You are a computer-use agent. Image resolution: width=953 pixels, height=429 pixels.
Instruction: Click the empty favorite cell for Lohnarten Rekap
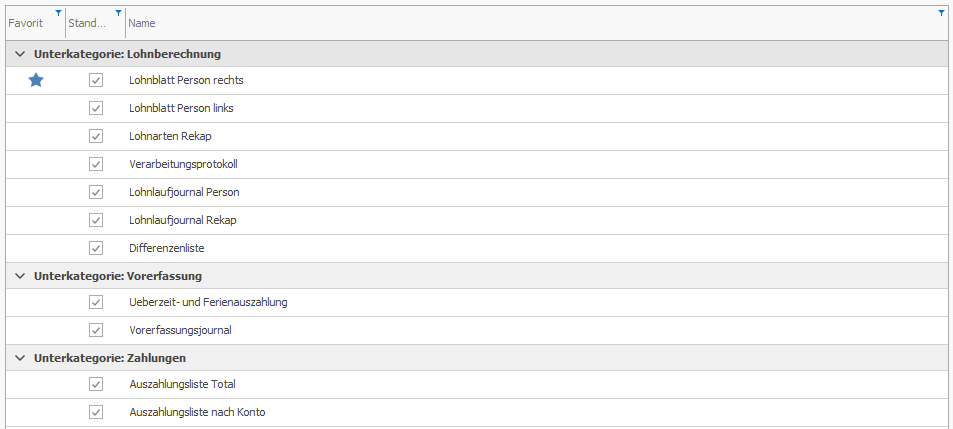tap(36, 136)
